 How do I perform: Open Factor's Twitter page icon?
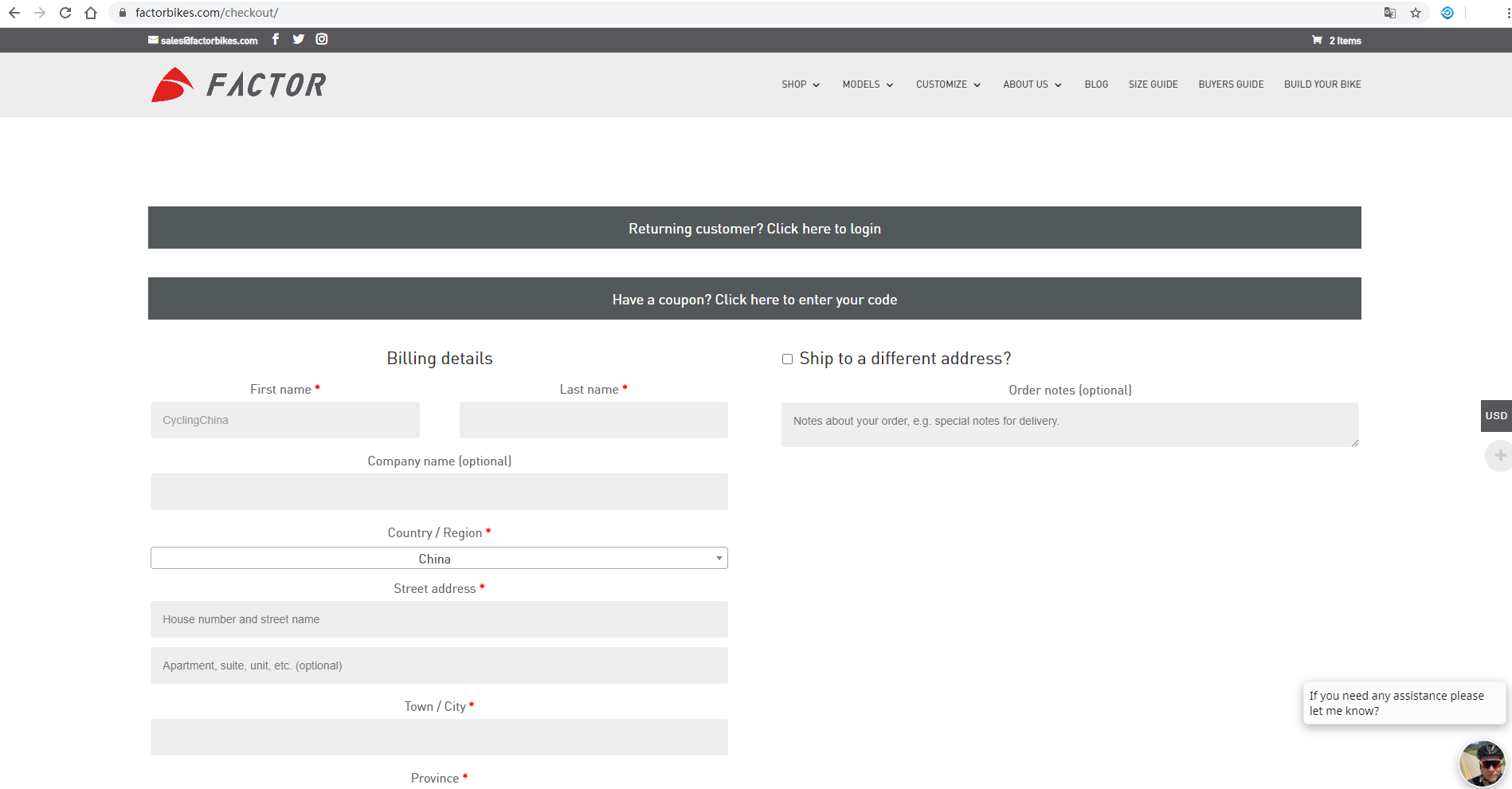click(x=299, y=39)
